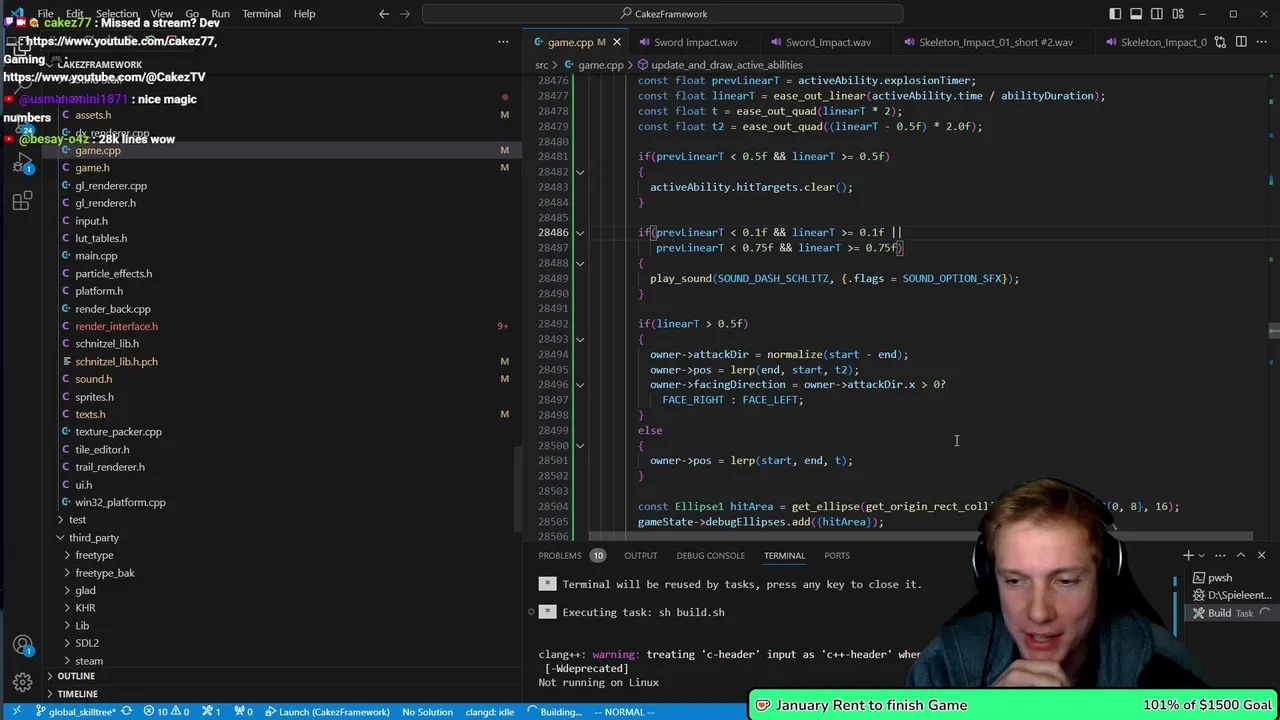Open editor more actions ellipsis
The image size is (1280, 720).
point(1262,42)
